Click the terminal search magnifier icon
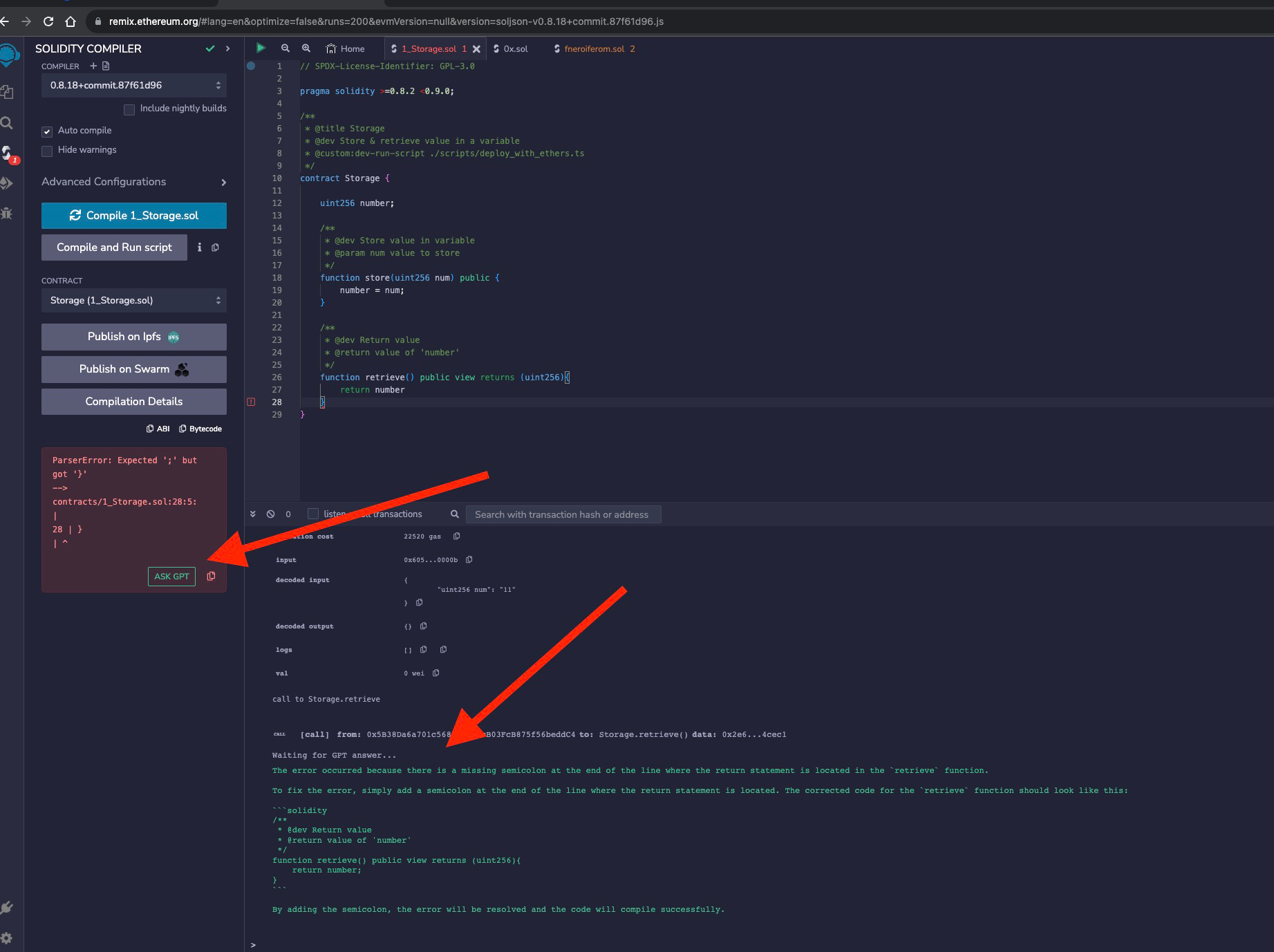The height and width of the screenshot is (952, 1274). (454, 514)
